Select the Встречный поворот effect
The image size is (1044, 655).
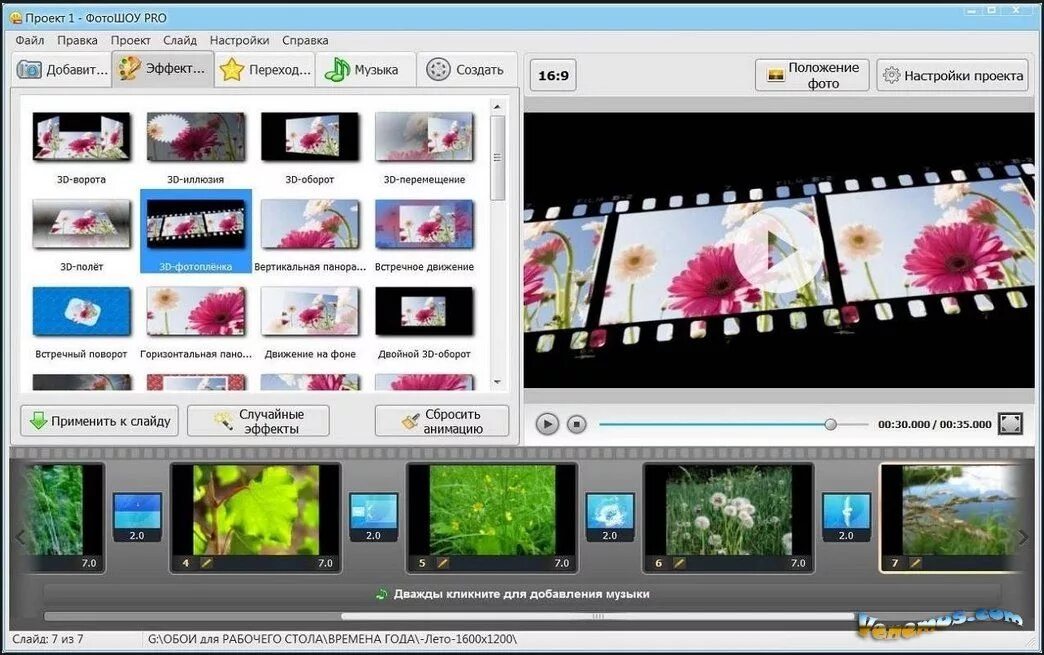(81, 322)
